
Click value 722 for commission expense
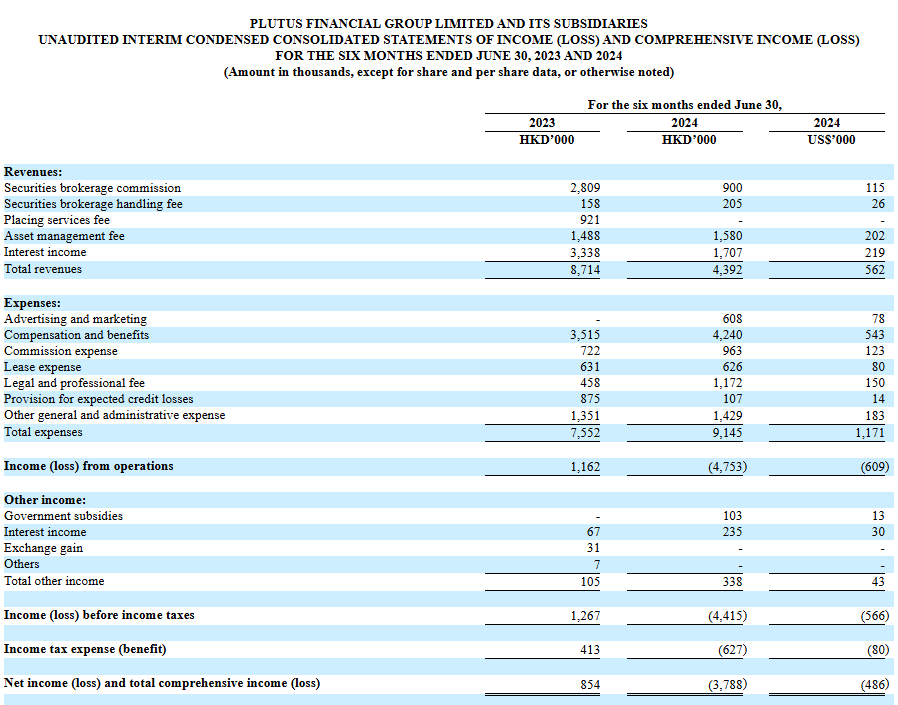(590, 351)
